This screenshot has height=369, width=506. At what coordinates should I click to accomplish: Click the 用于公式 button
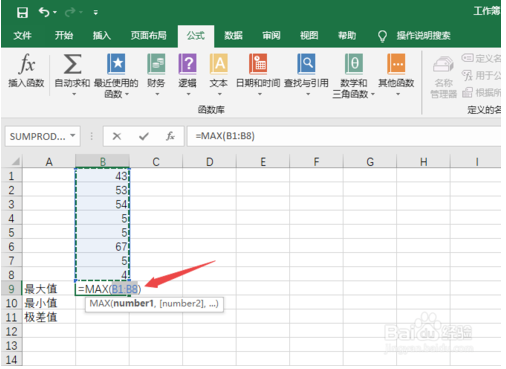[x=481, y=76]
